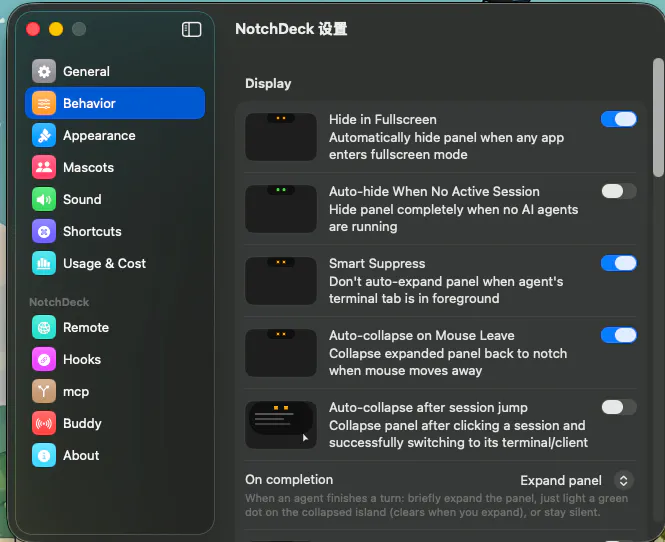The height and width of the screenshot is (542, 665).
Task: Click the Remote globe icon
Action: [x=44, y=327]
